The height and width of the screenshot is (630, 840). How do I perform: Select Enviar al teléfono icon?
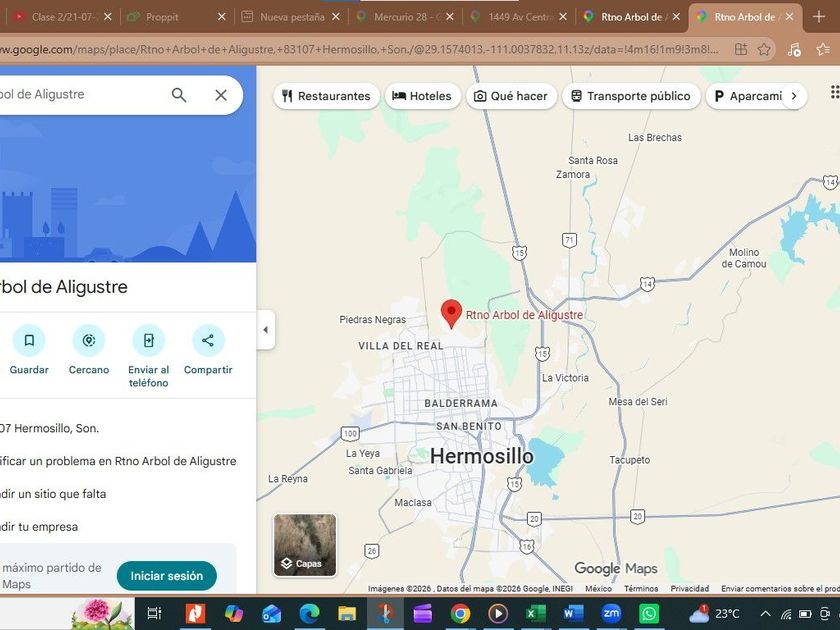tap(148, 340)
